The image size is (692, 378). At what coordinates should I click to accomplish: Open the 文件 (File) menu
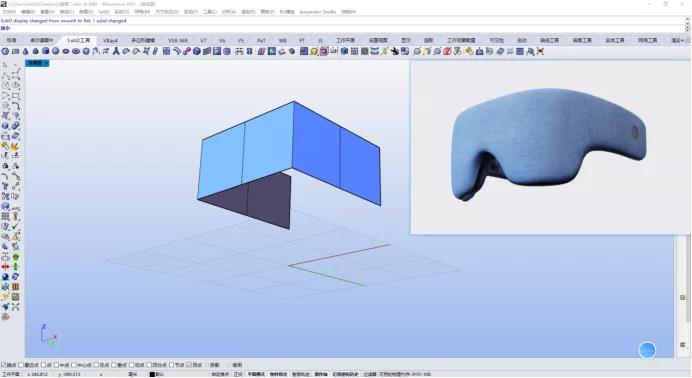pyautogui.click(x=9, y=11)
